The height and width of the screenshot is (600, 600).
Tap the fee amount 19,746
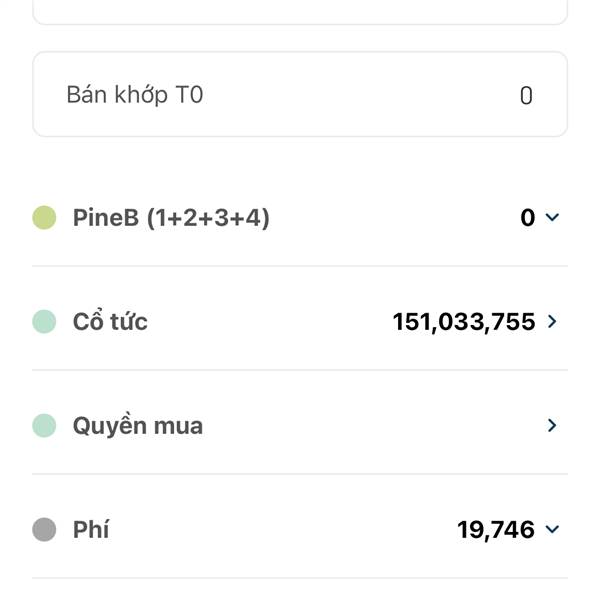point(496,529)
